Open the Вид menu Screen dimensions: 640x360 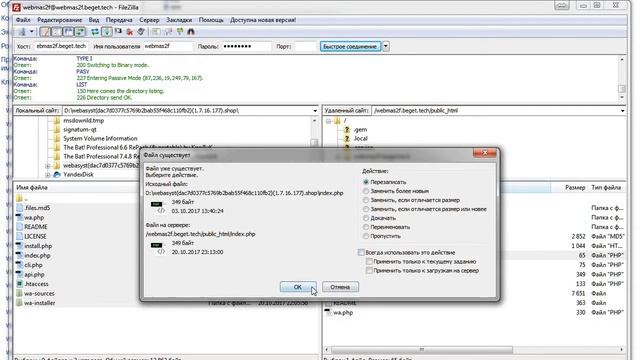coord(93,20)
